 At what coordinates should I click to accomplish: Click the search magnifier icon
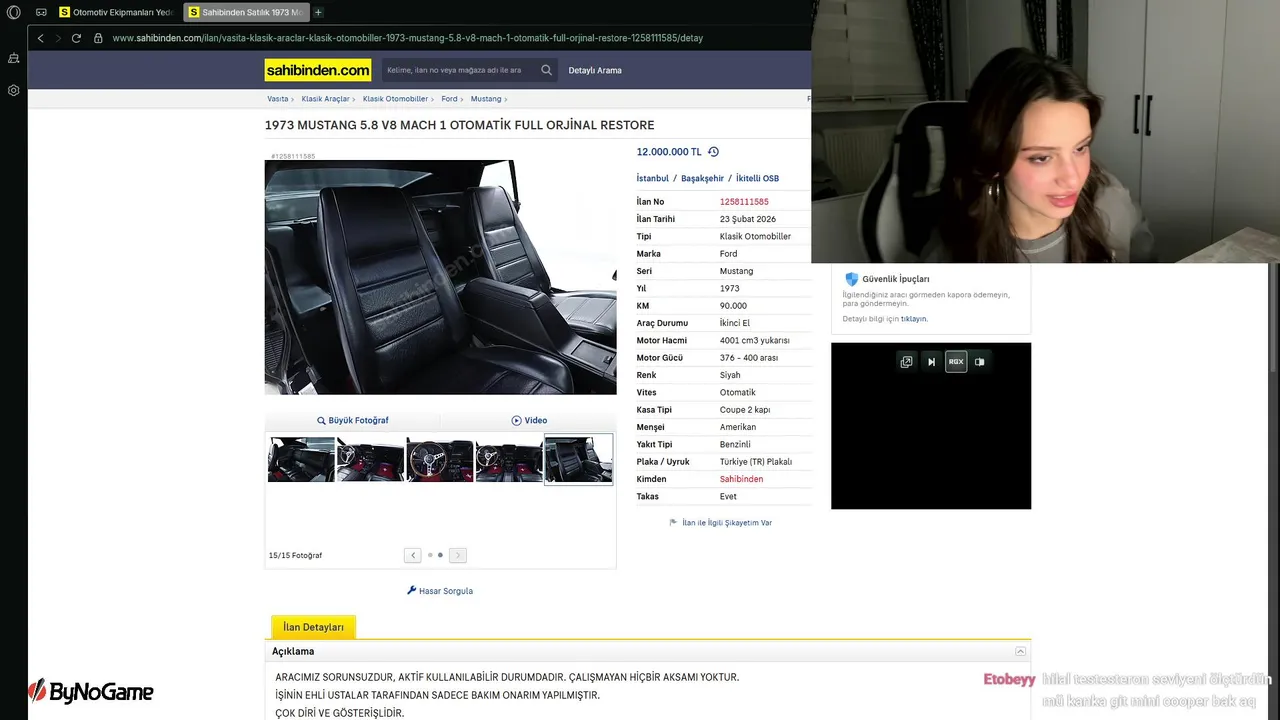(x=546, y=70)
